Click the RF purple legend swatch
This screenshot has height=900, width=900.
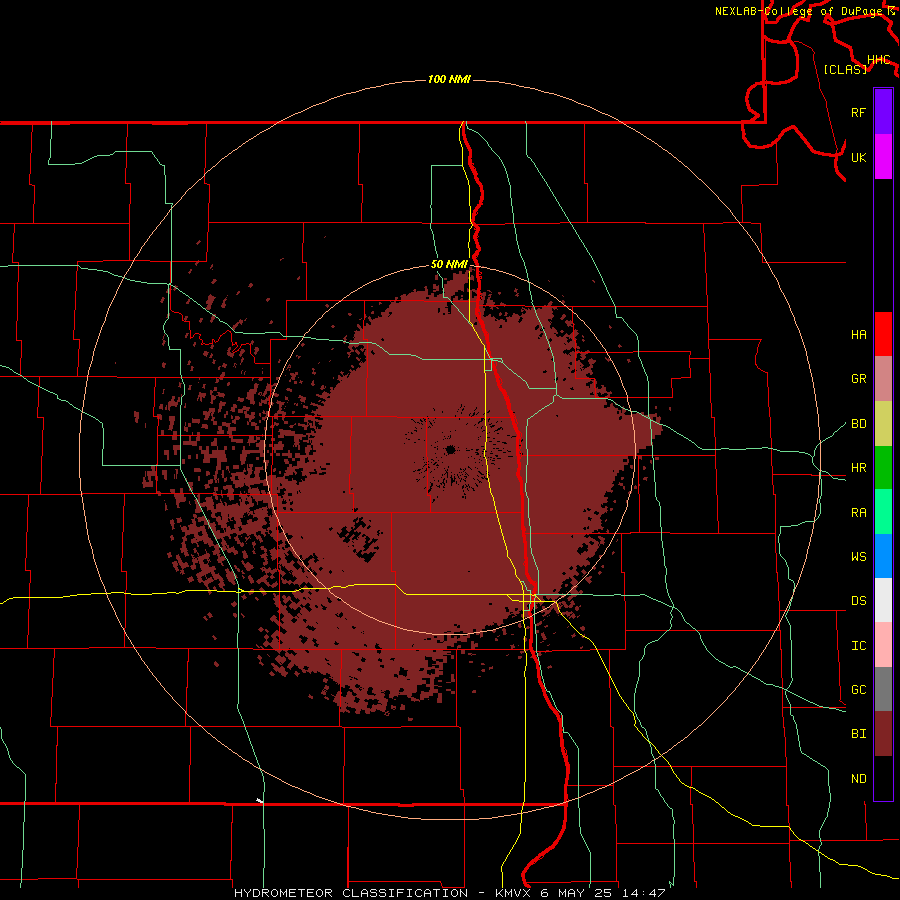click(883, 112)
